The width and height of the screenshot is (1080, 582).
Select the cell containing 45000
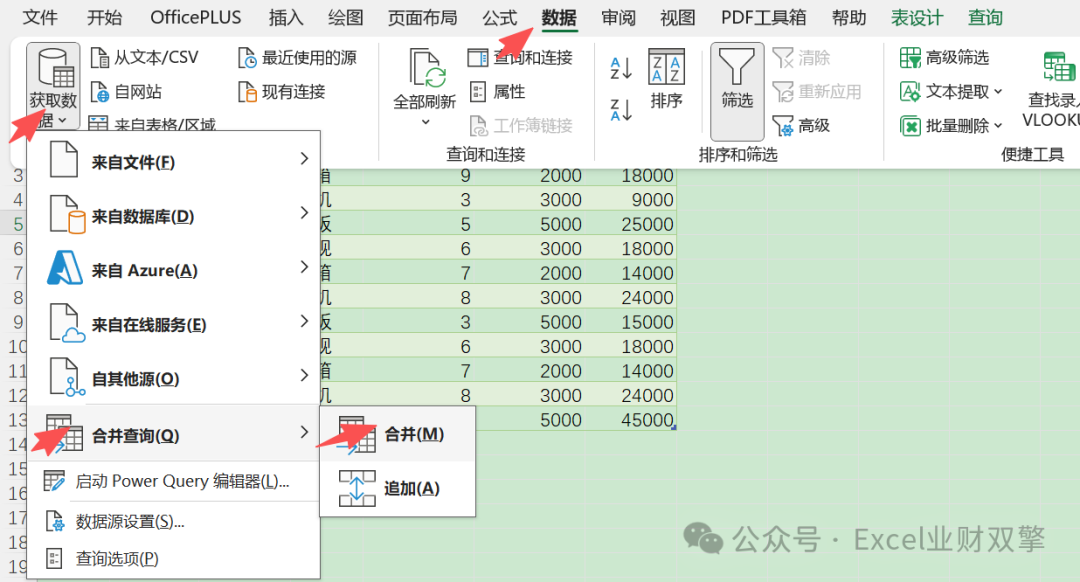coord(630,419)
